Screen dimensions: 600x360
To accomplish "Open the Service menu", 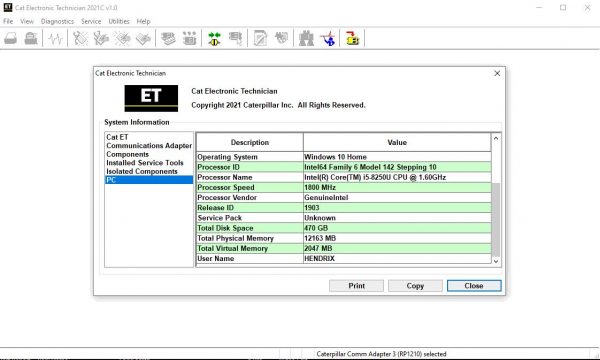I will pyautogui.click(x=91, y=21).
